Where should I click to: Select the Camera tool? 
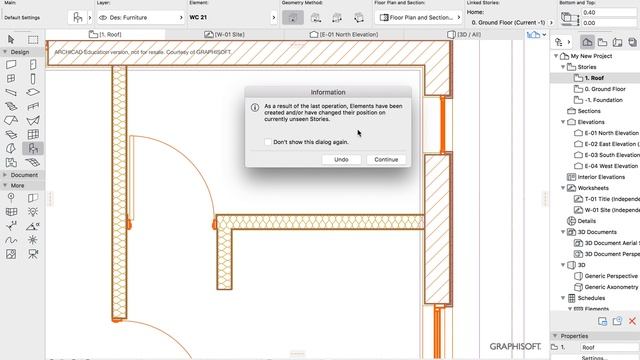[33, 254]
